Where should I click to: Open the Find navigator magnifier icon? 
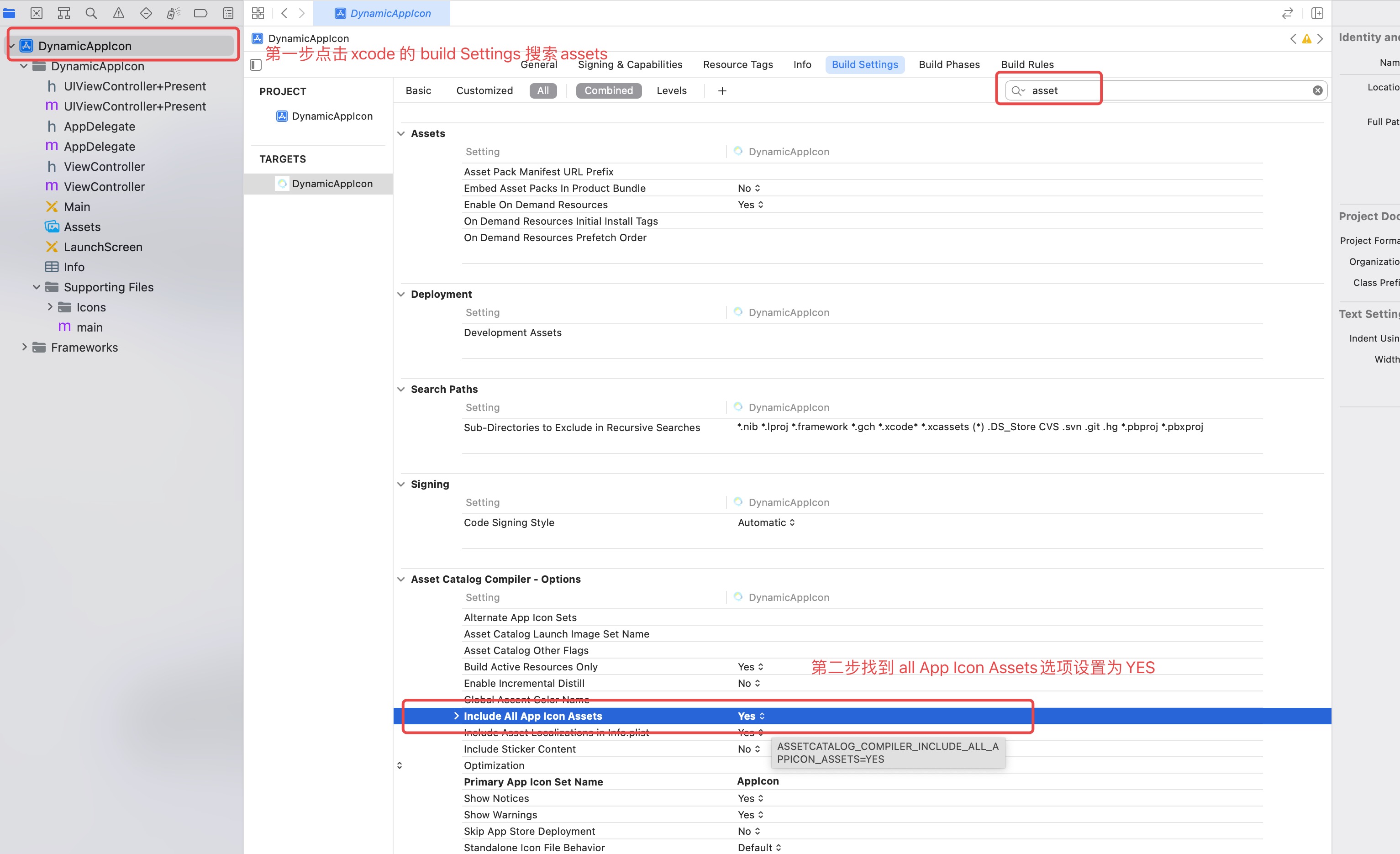[x=91, y=13]
